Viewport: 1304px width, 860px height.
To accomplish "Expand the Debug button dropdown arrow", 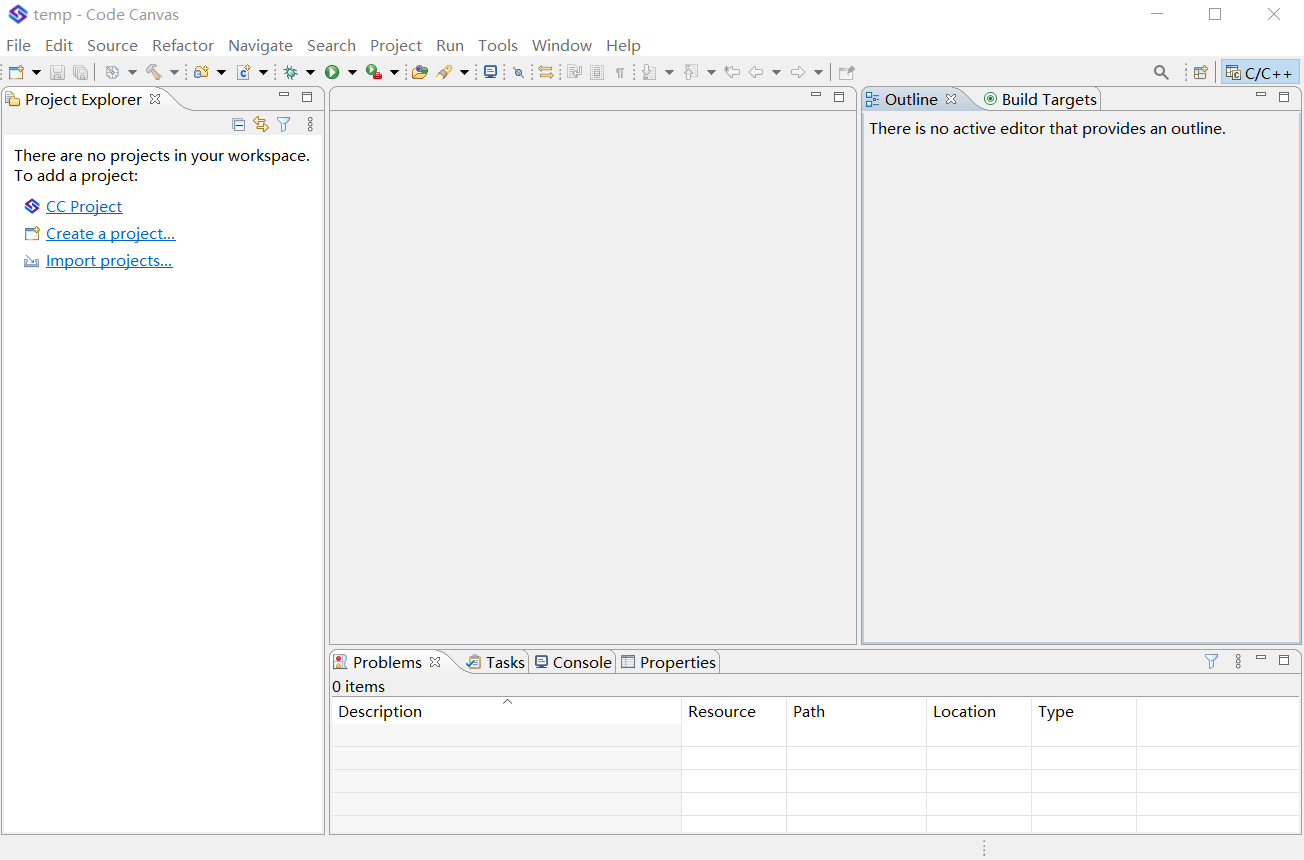I will 310,72.
